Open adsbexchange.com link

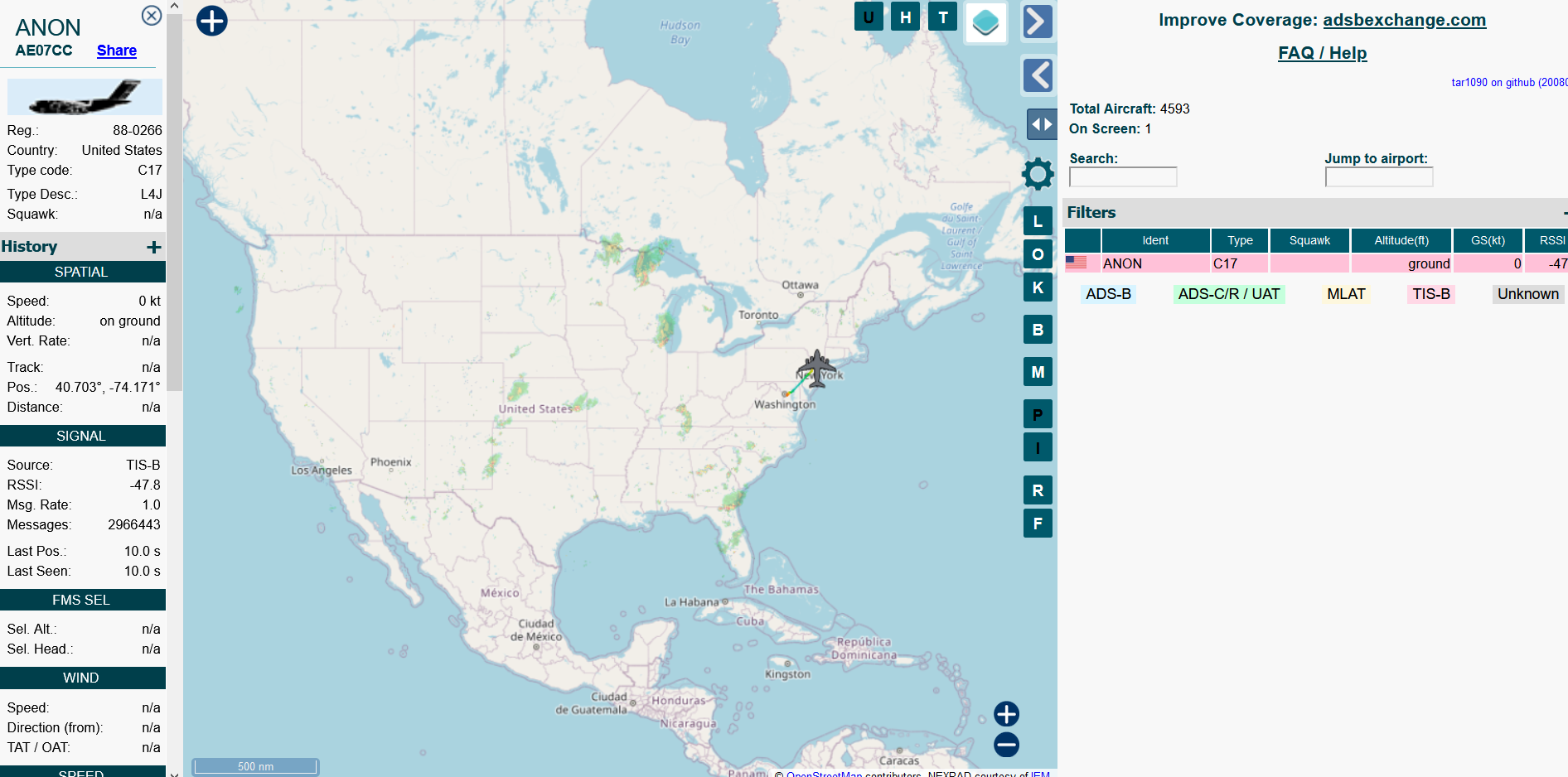[1404, 20]
